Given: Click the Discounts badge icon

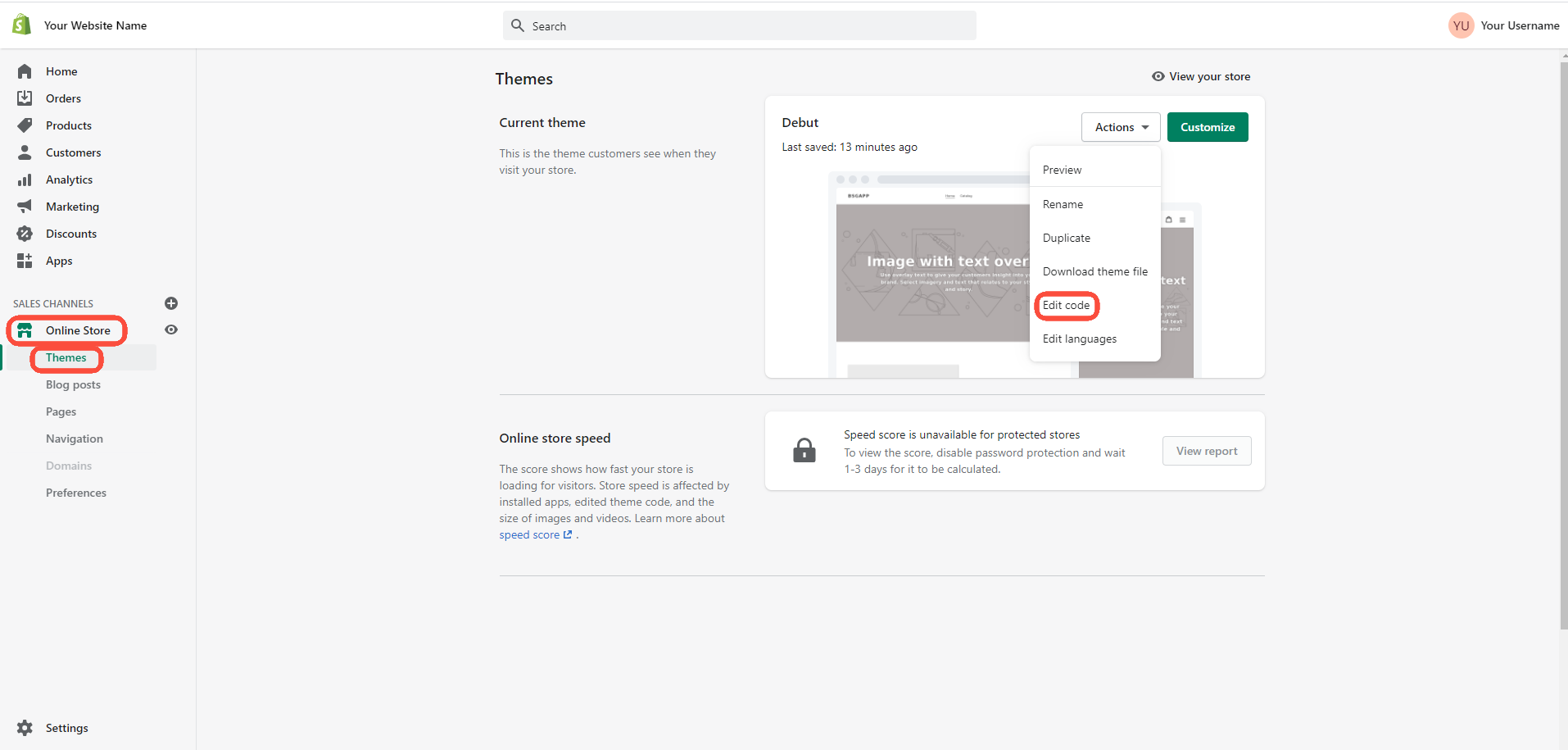Looking at the screenshot, I should pos(25,234).
